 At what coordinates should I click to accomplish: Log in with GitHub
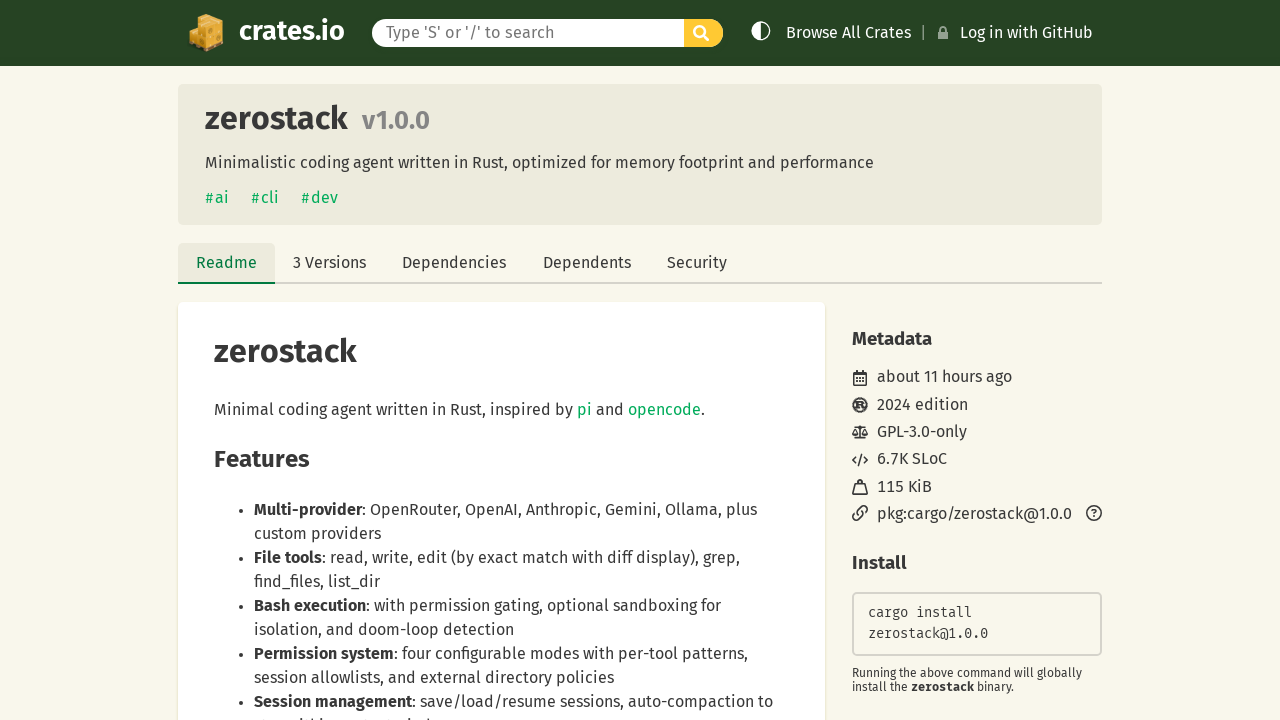1026,33
